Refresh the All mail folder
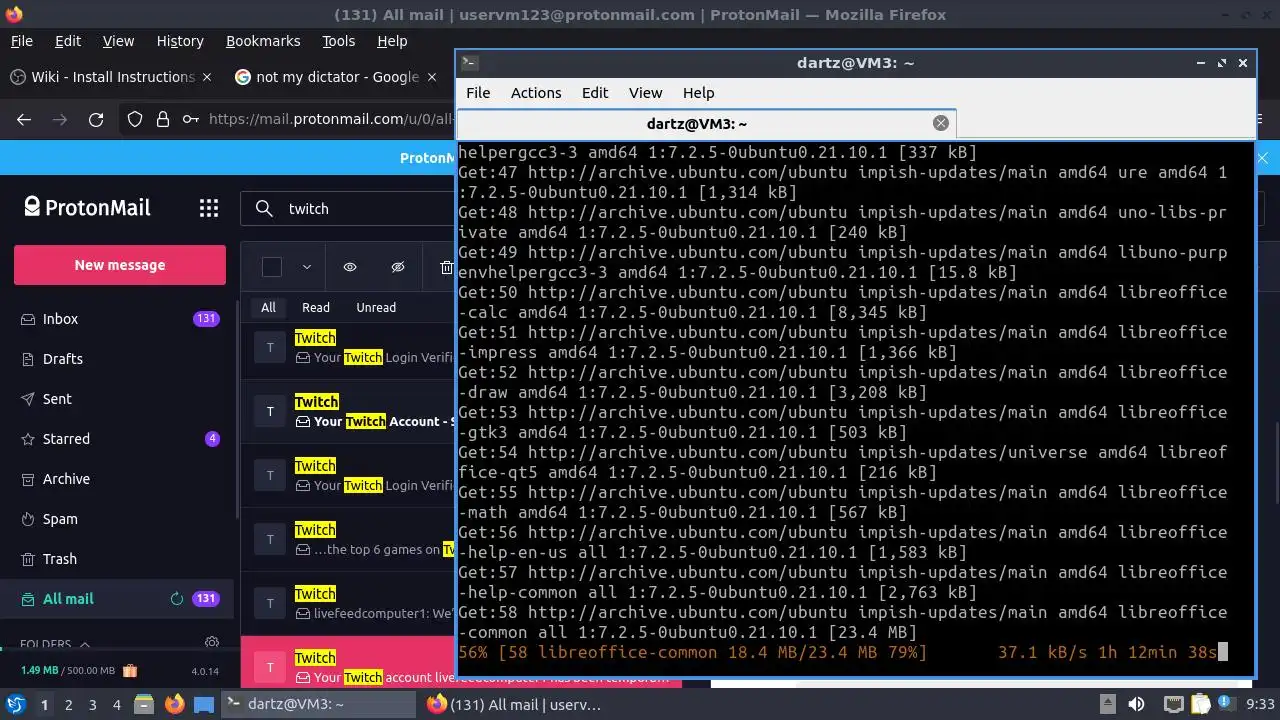Screen dimensions: 1280x720 (x=177, y=599)
